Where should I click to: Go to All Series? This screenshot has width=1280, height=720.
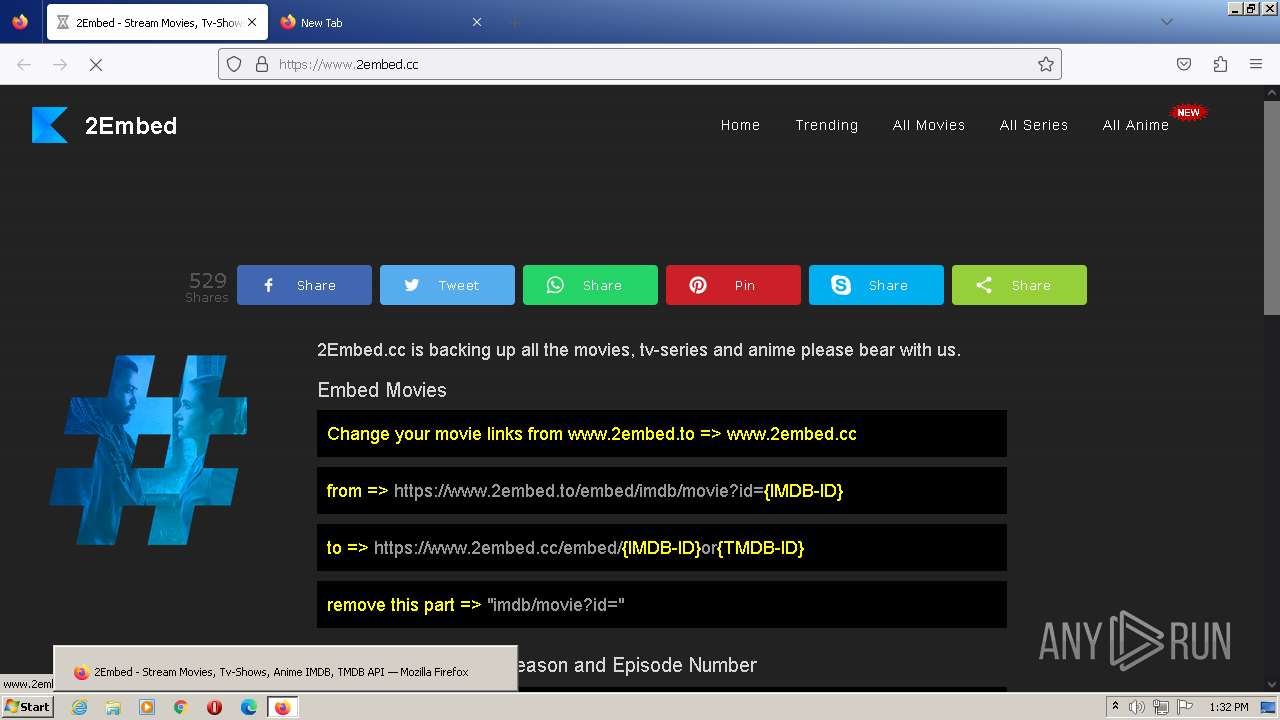(x=1033, y=125)
